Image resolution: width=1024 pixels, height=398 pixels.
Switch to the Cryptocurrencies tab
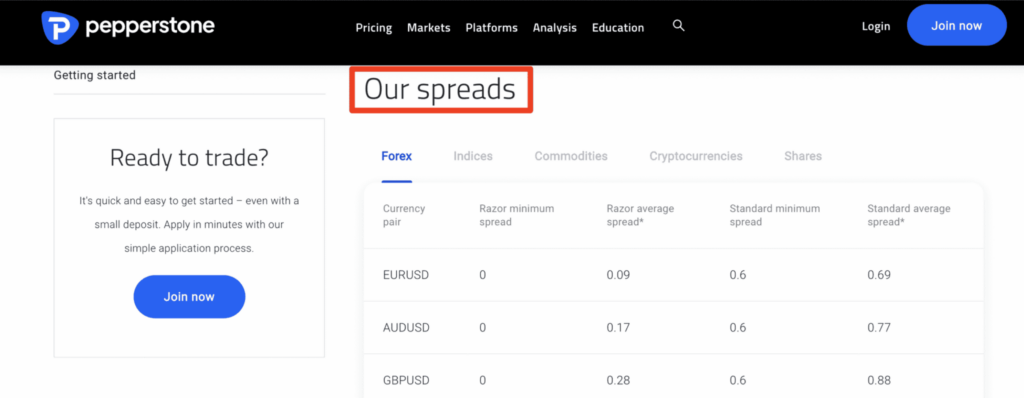point(696,156)
